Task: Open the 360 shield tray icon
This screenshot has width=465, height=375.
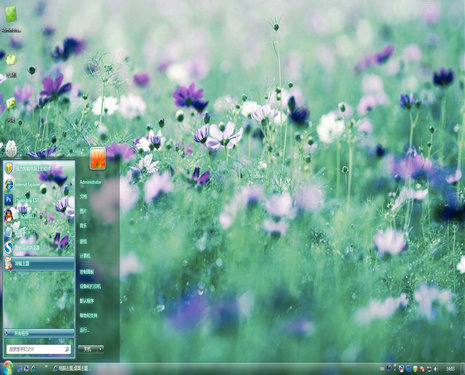Action: (x=415, y=369)
